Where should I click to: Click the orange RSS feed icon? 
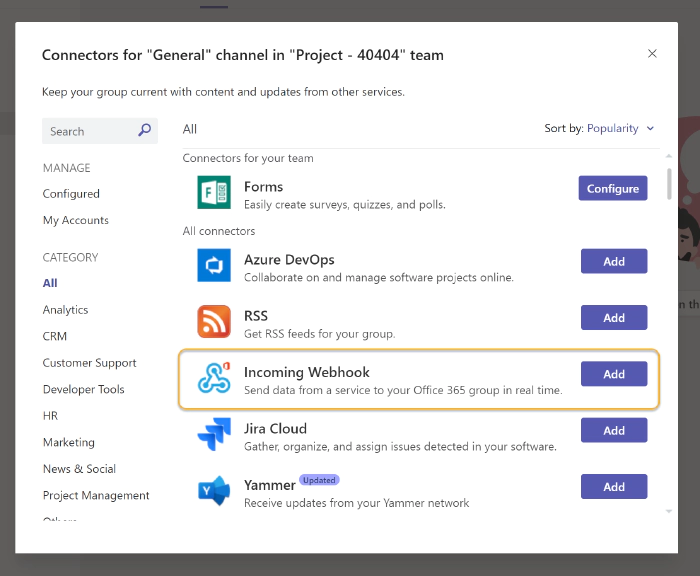pos(214,321)
